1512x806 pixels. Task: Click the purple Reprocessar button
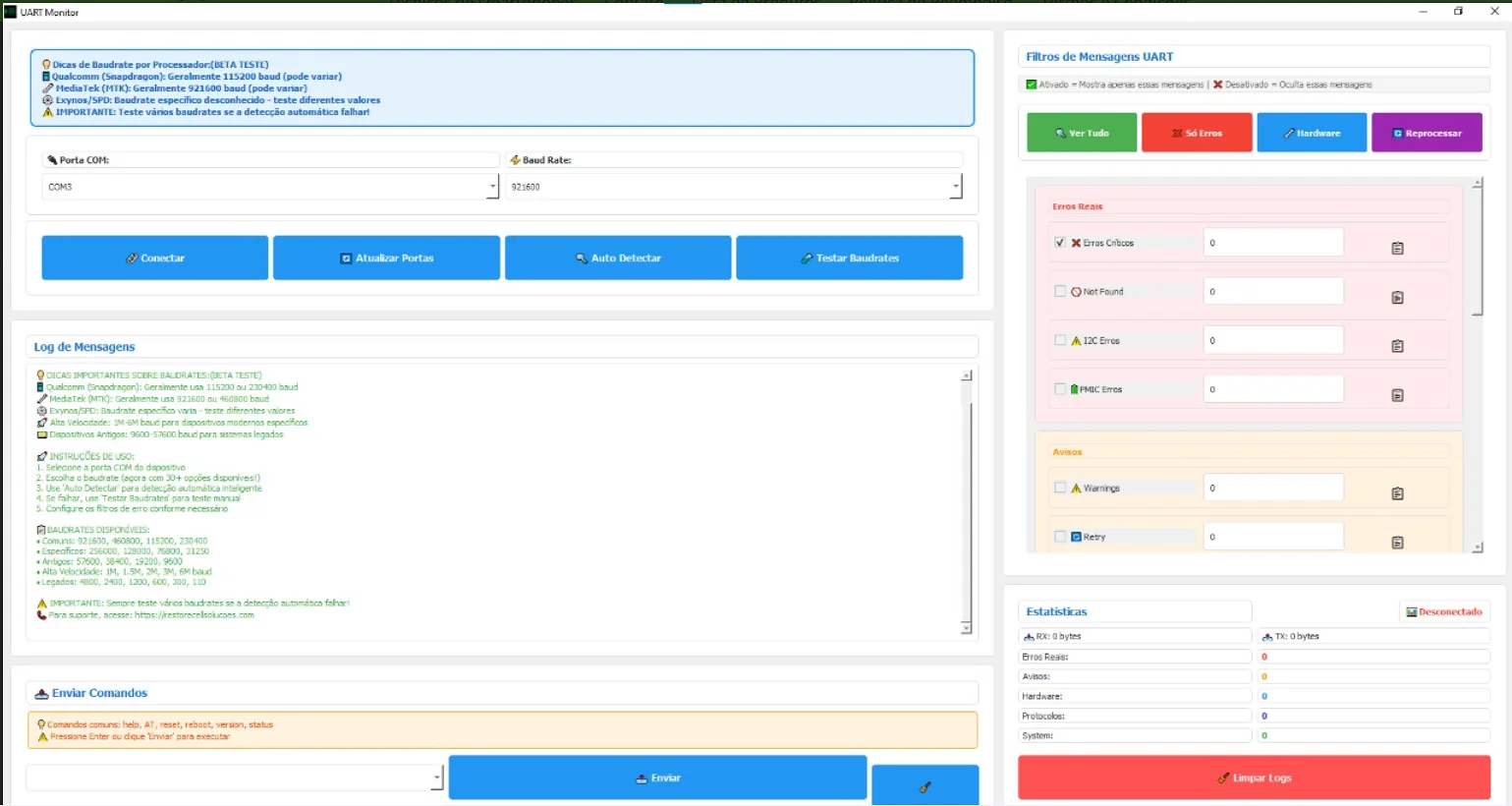[x=1426, y=133]
